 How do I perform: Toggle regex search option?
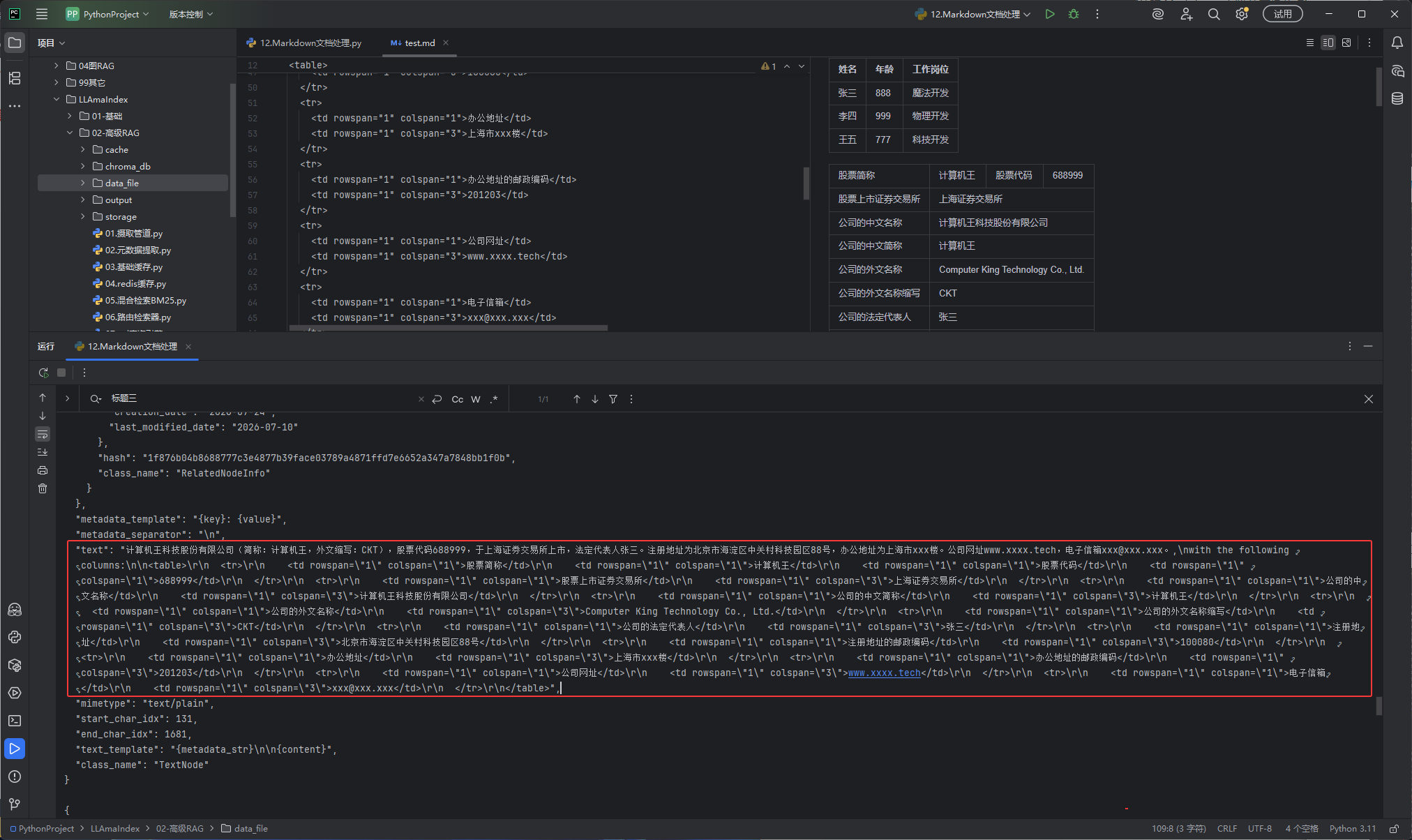coord(494,399)
